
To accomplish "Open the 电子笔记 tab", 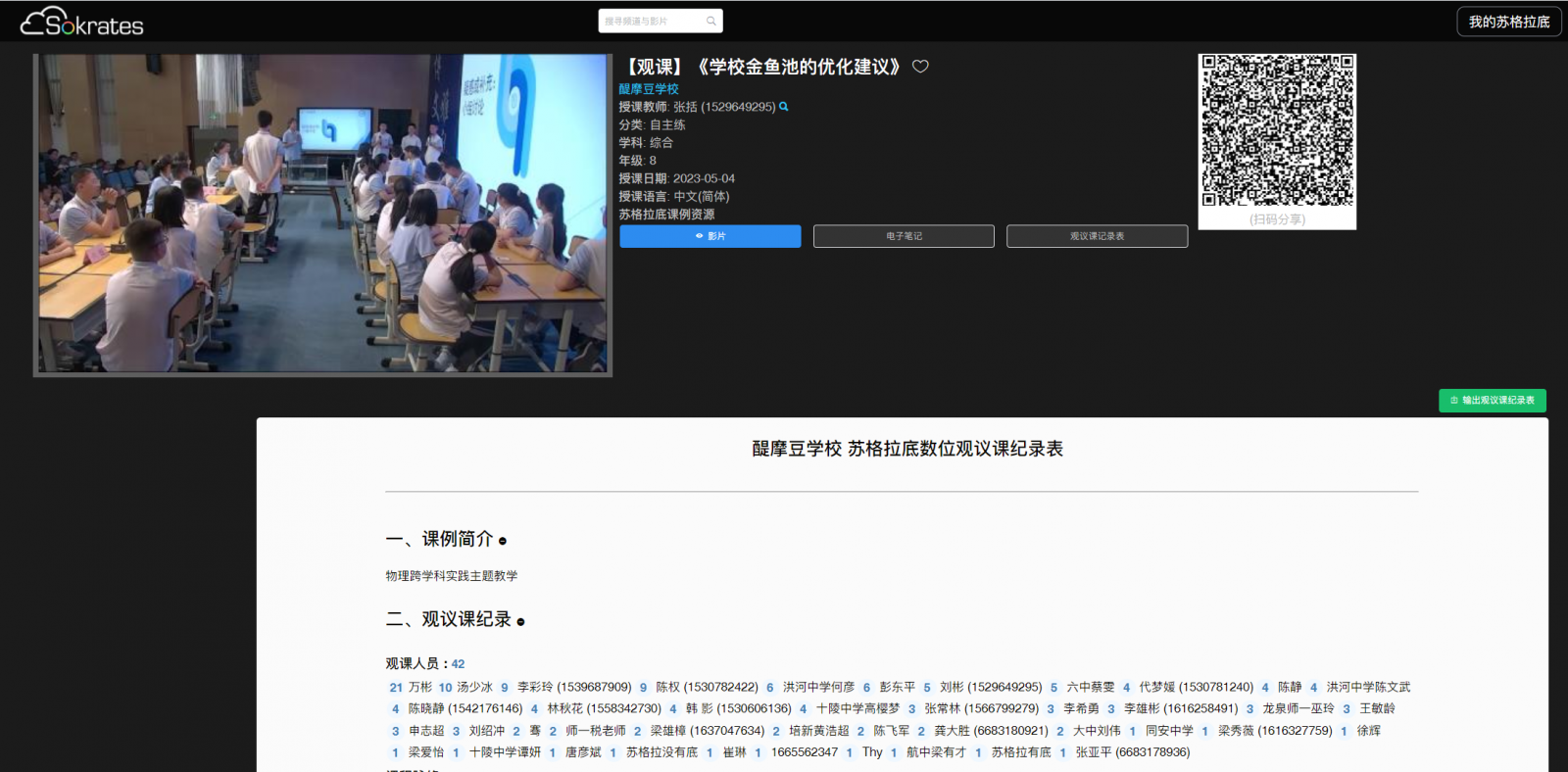I will [x=904, y=236].
